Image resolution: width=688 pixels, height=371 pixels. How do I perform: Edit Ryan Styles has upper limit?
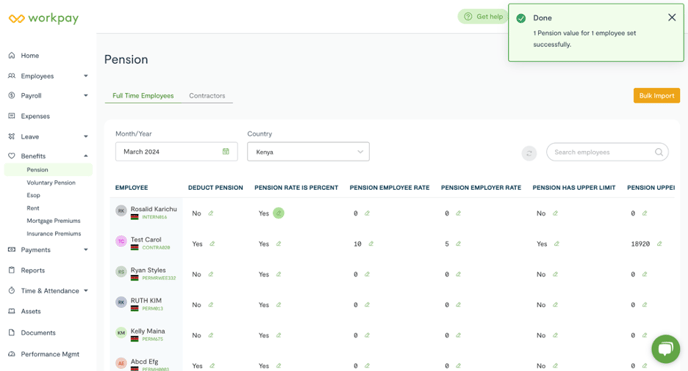(555, 274)
